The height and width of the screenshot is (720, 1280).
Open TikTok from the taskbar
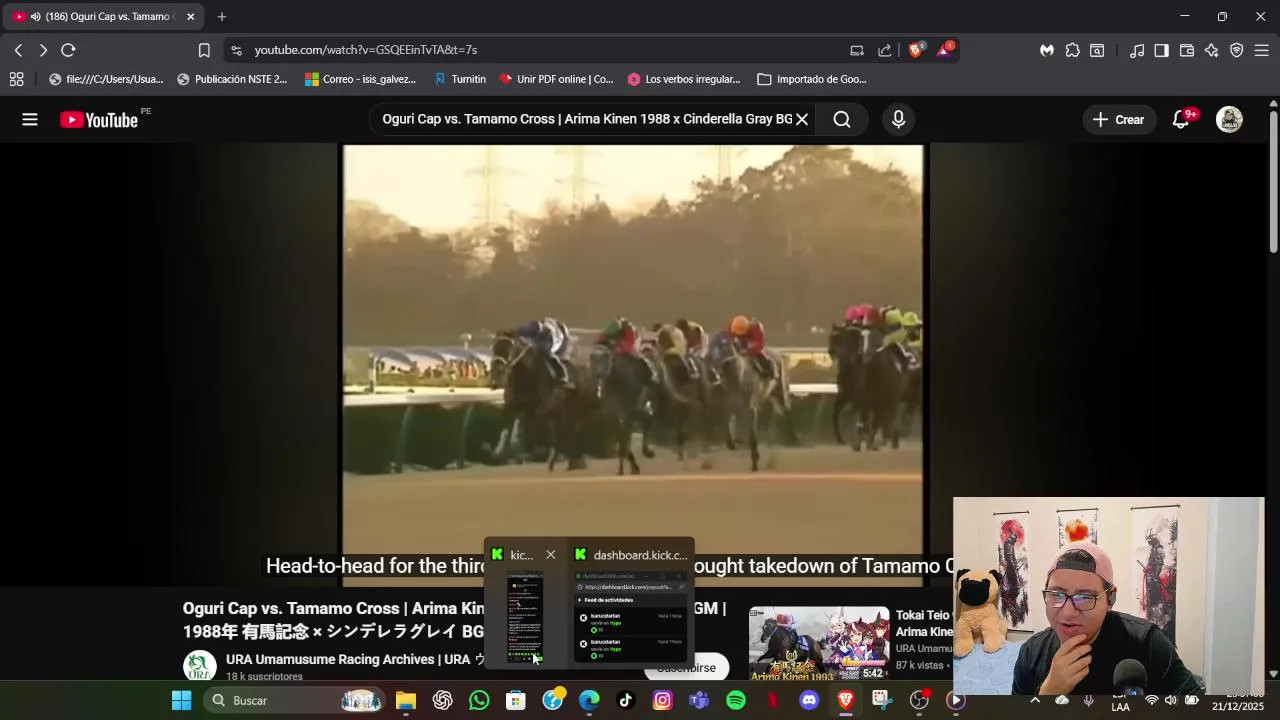click(625, 700)
